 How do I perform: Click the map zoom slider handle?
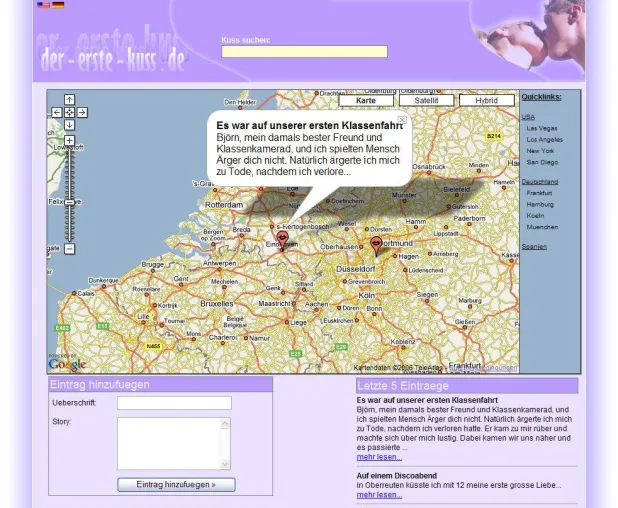[x=69, y=202]
